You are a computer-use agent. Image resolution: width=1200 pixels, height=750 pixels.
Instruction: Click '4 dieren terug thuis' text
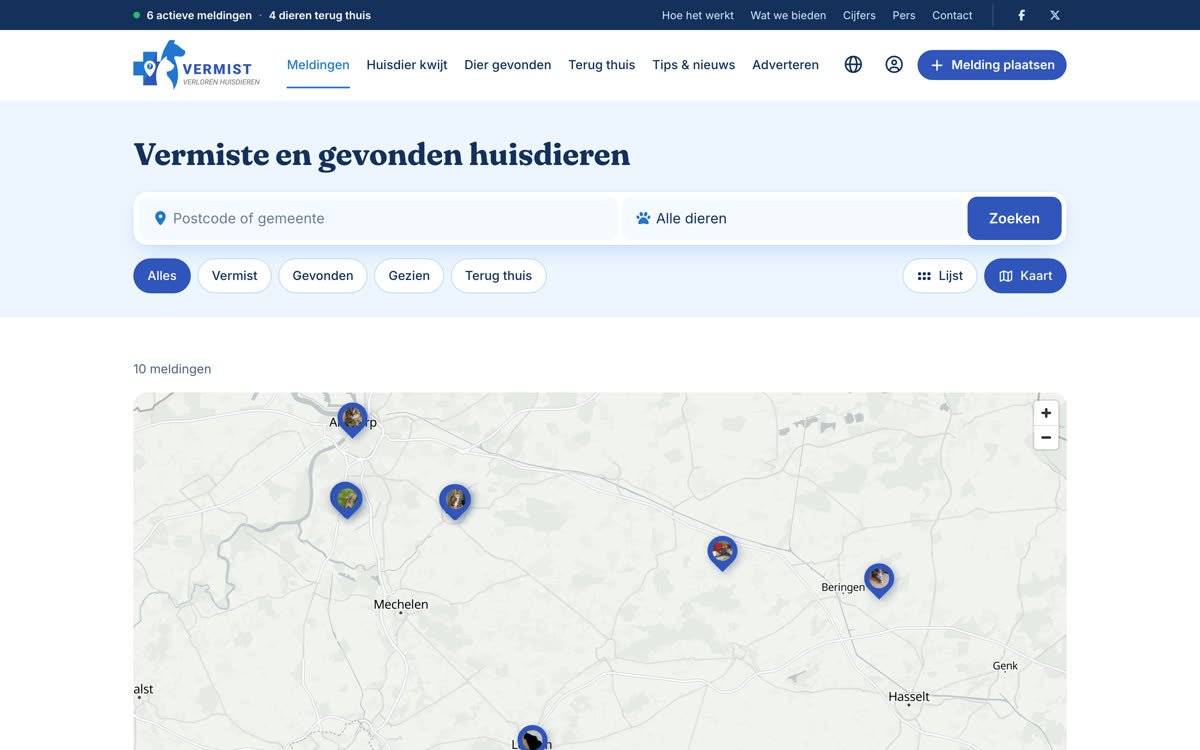pyautogui.click(x=320, y=15)
